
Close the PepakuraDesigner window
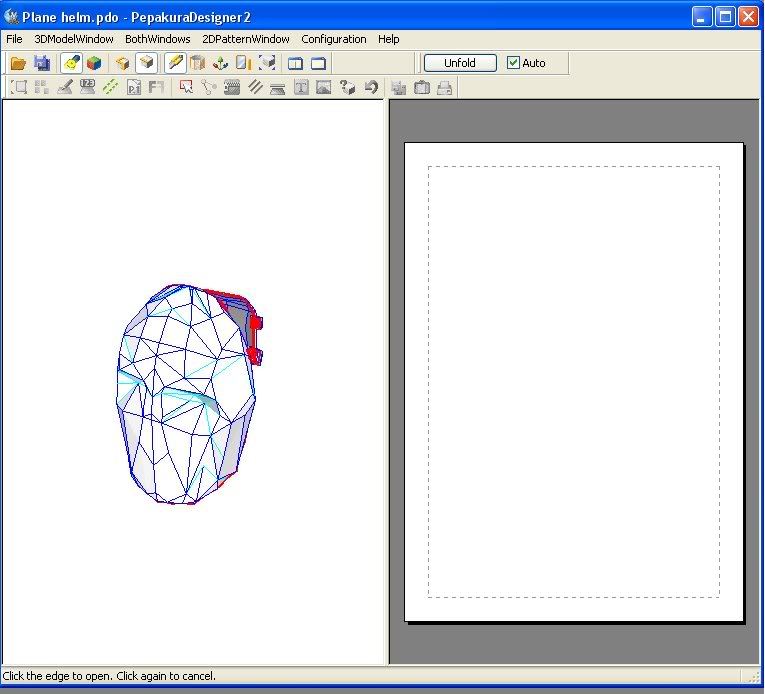pos(748,17)
